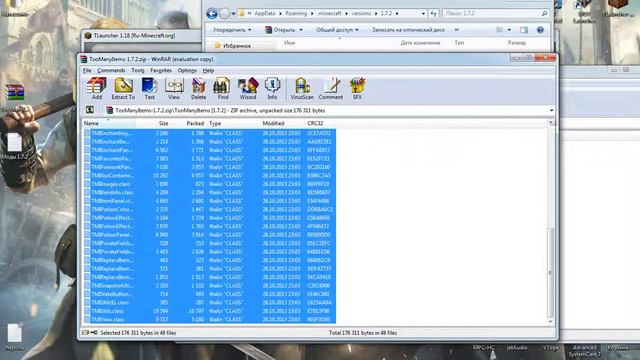Click the key icon in WinRAR status bar

[94, 333]
